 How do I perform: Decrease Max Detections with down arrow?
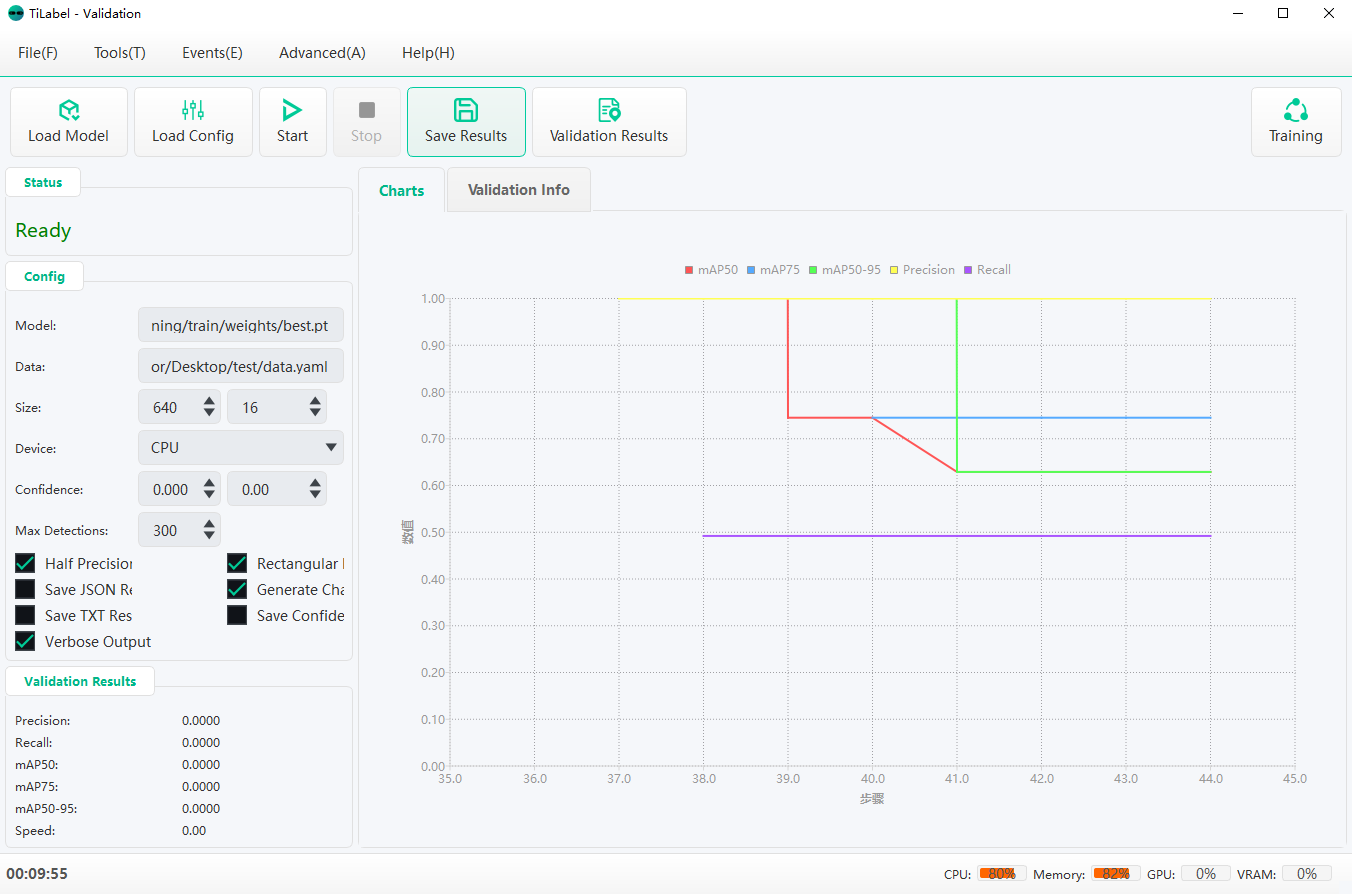tap(208, 536)
